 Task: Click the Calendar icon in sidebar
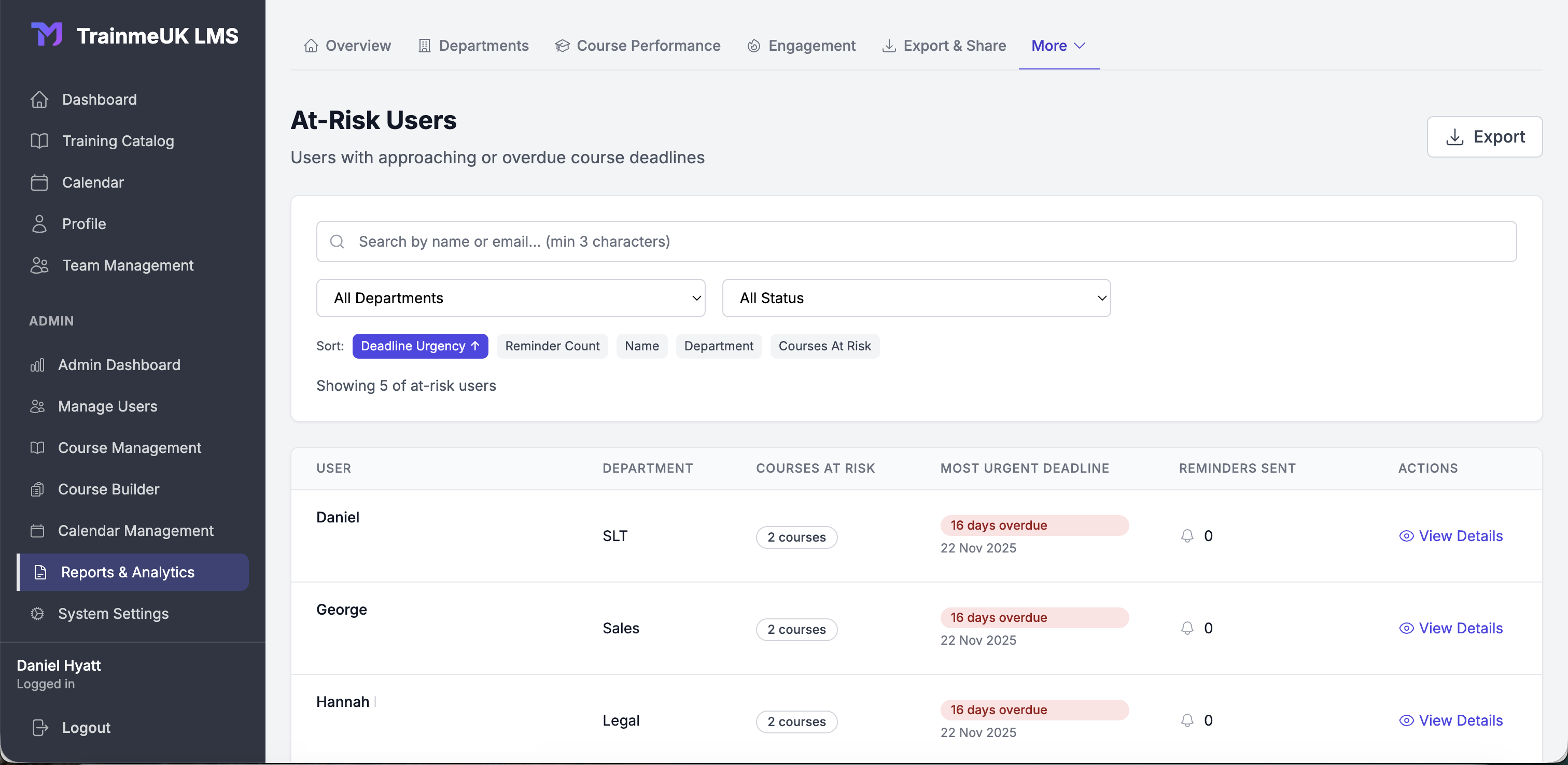point(39,182)
